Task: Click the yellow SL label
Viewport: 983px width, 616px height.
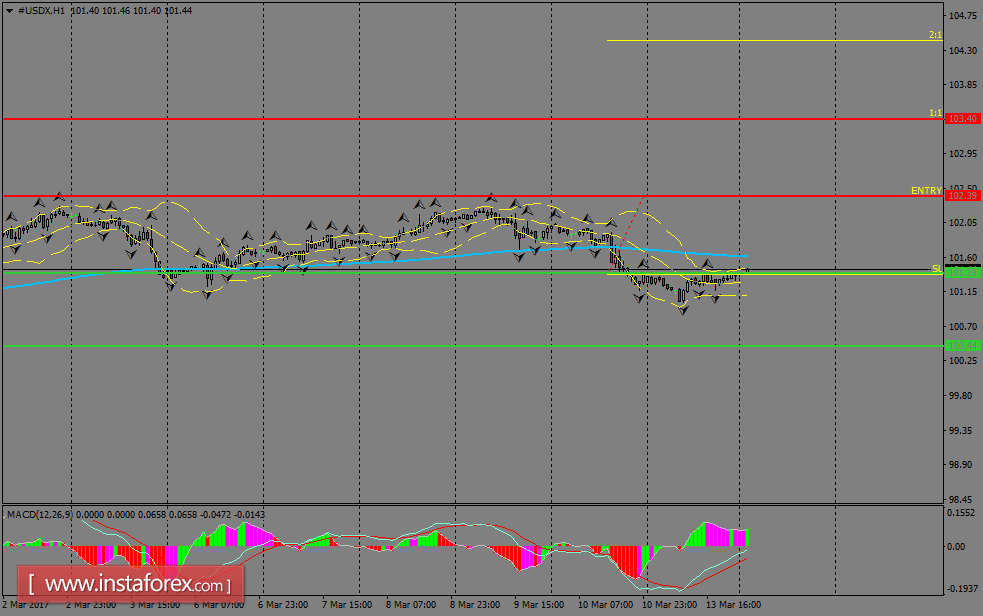Action: click(936, 268)
